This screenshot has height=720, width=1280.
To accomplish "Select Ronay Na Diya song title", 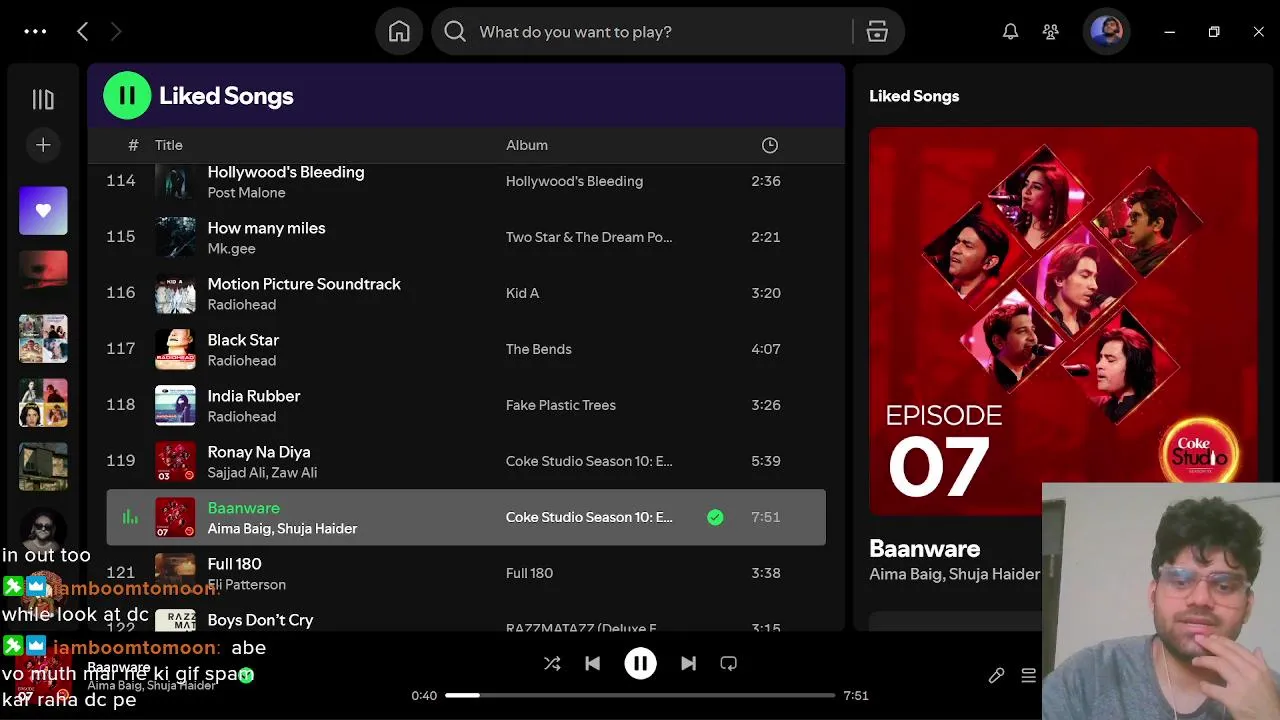I will (259, 452).
